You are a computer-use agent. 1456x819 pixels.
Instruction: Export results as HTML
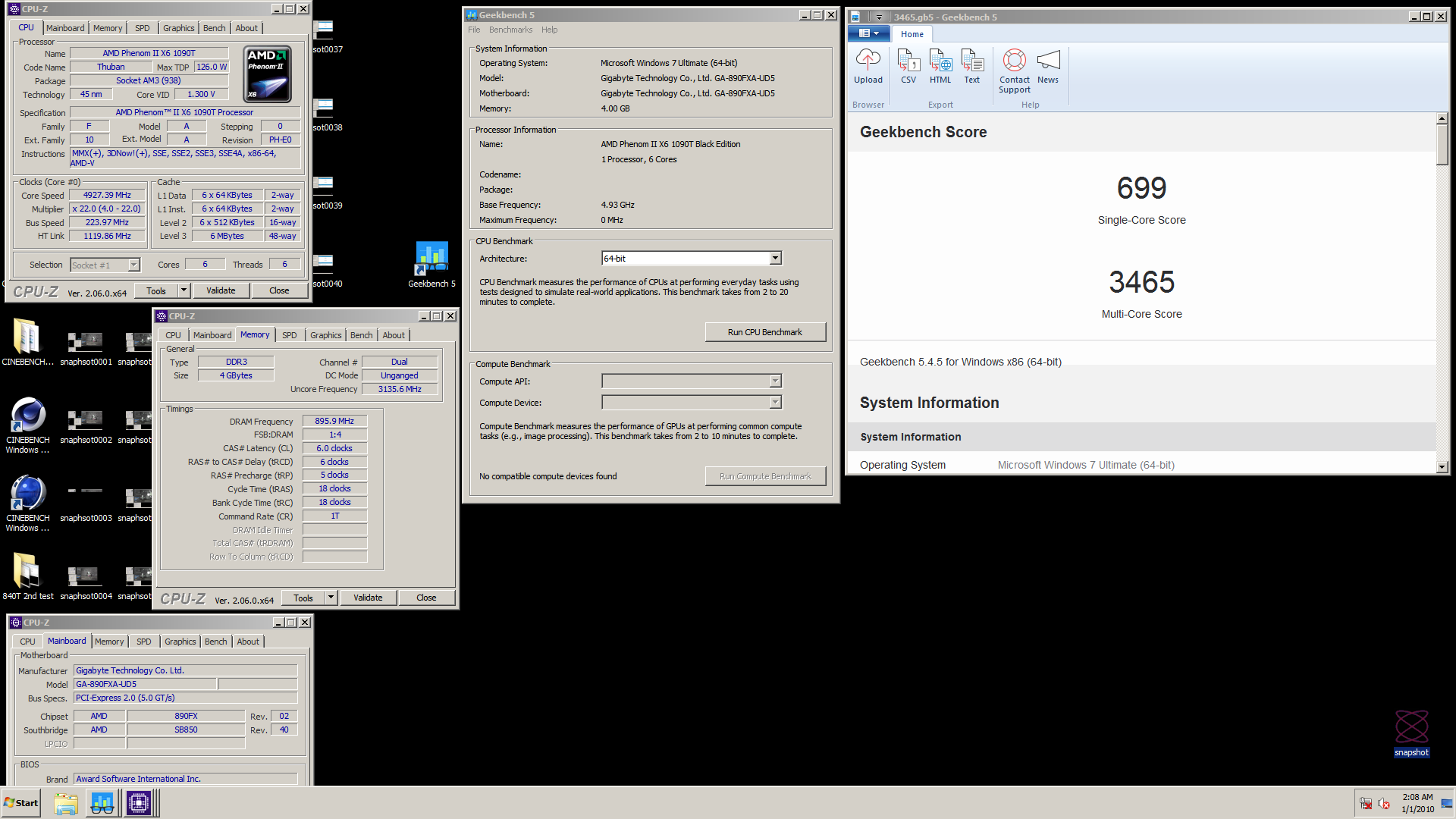940,67
